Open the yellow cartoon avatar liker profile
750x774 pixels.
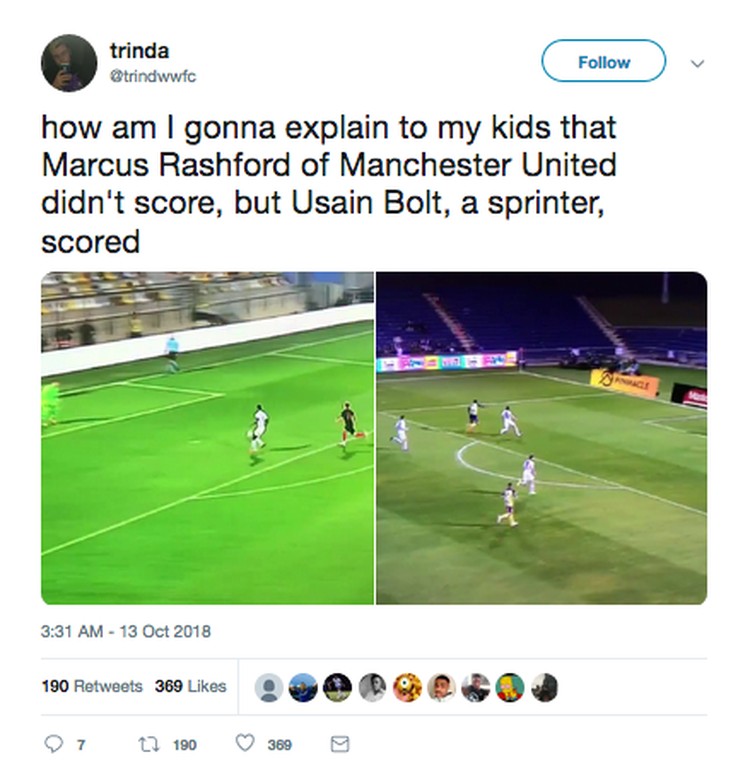tap(407, 687)
